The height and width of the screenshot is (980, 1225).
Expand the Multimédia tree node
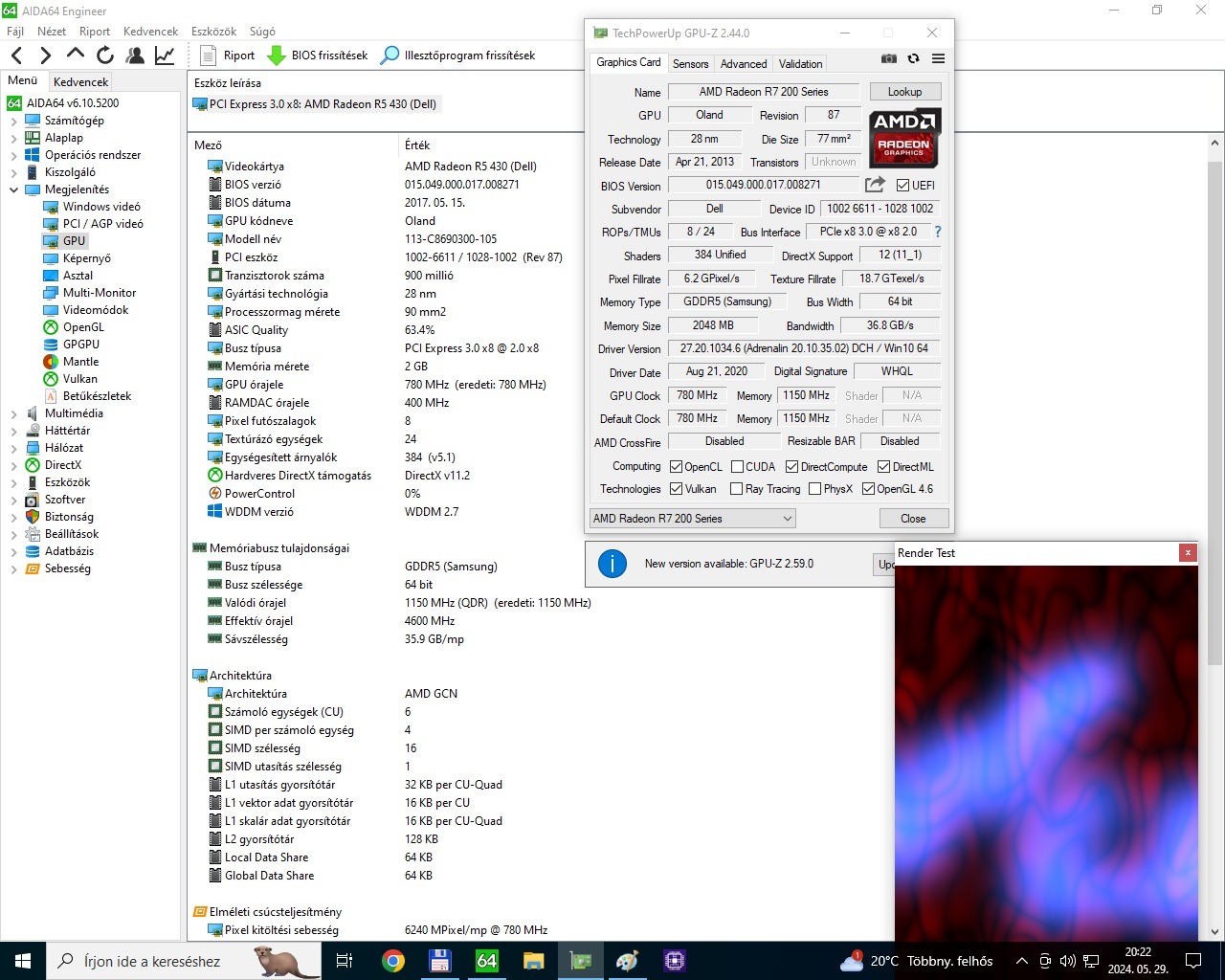[13, 413]
